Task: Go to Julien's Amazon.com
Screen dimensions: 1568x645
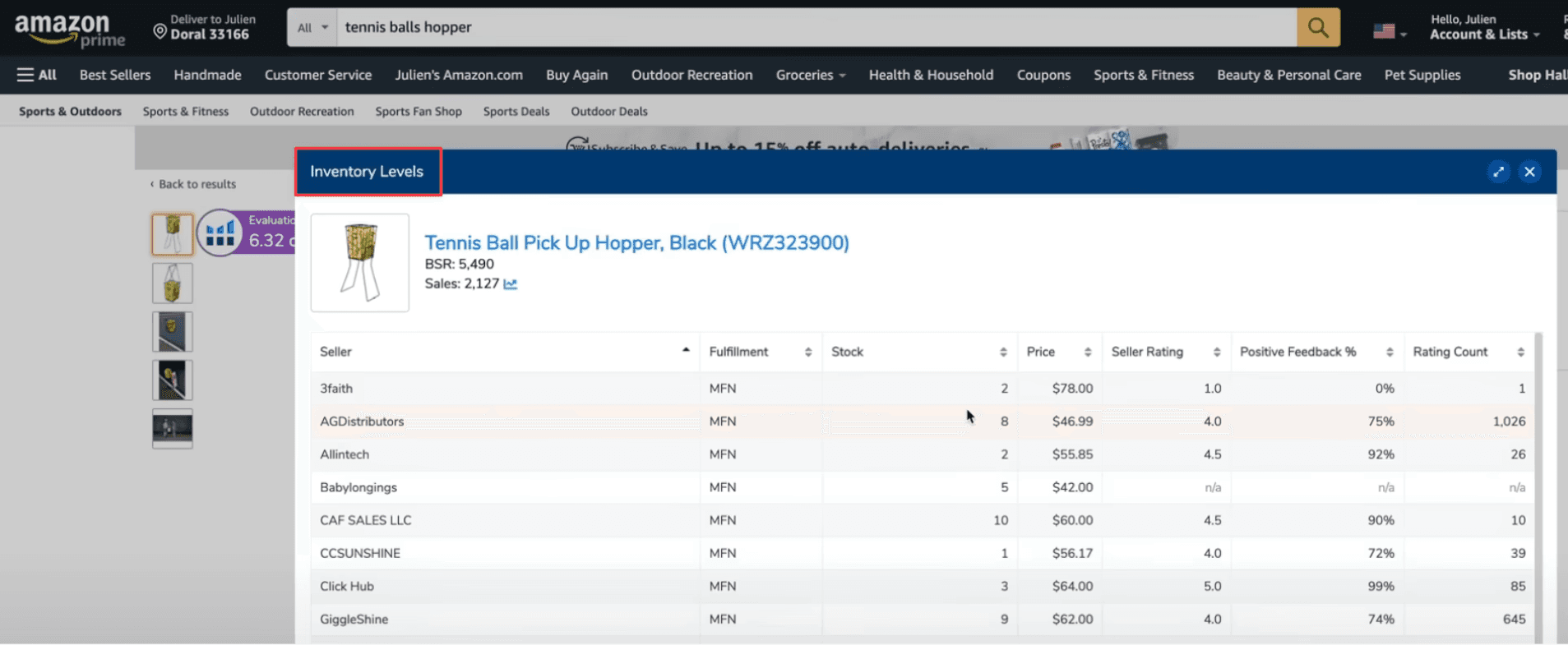Action: pyautogui.click(x=459, y=75)
